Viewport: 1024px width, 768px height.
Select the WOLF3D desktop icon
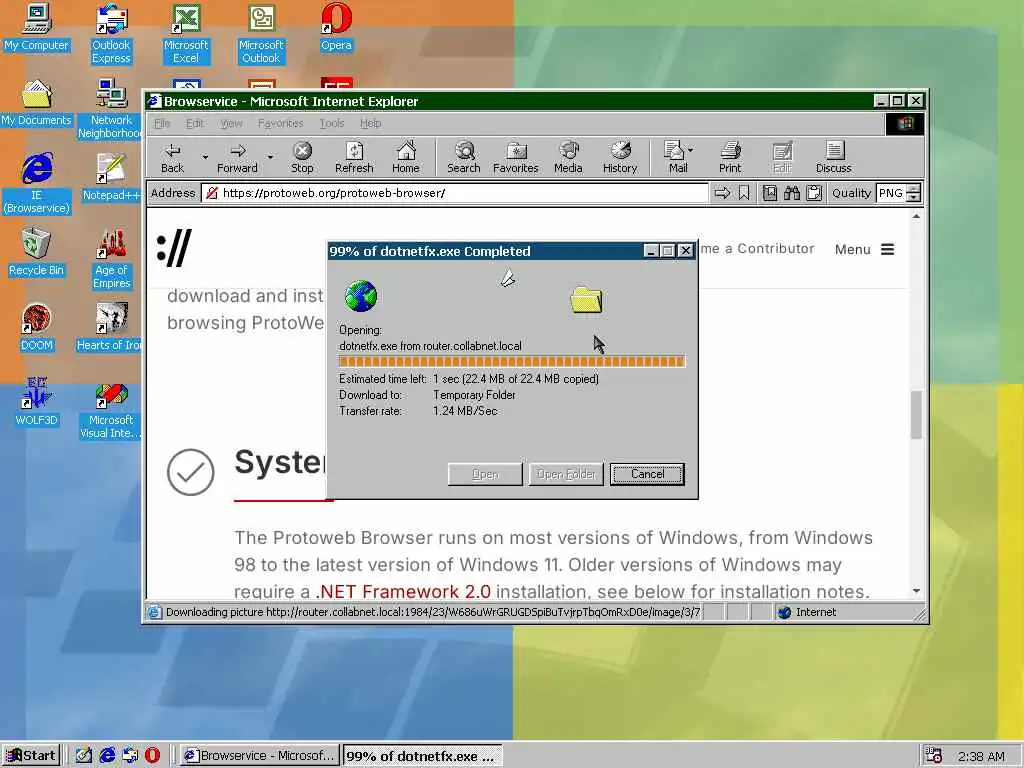click(x=37, y=402)
